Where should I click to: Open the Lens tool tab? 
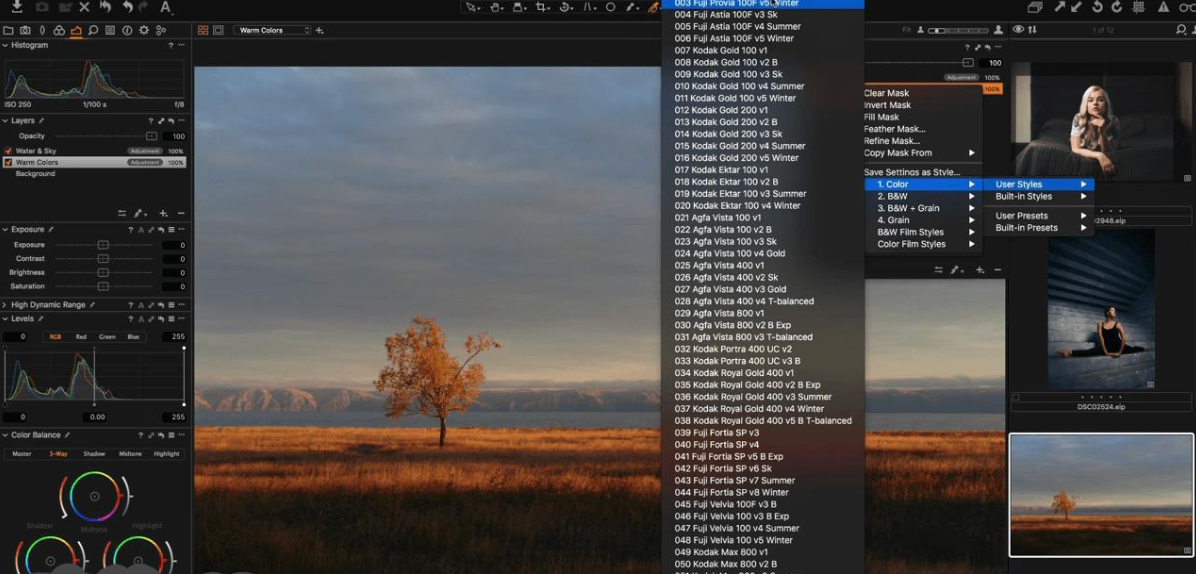[x=42, y=30]
